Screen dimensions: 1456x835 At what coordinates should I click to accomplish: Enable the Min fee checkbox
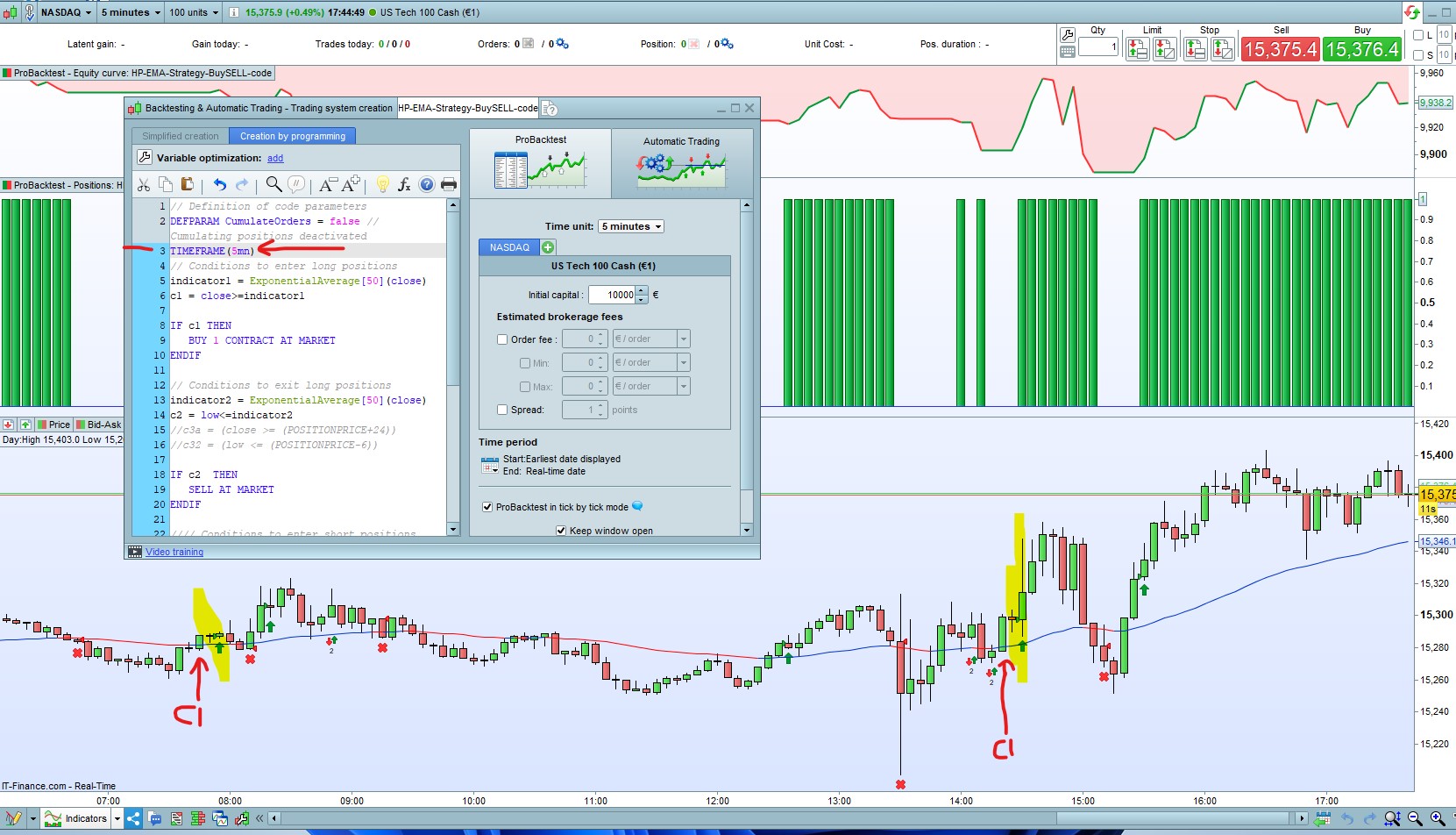click(525, 363)
